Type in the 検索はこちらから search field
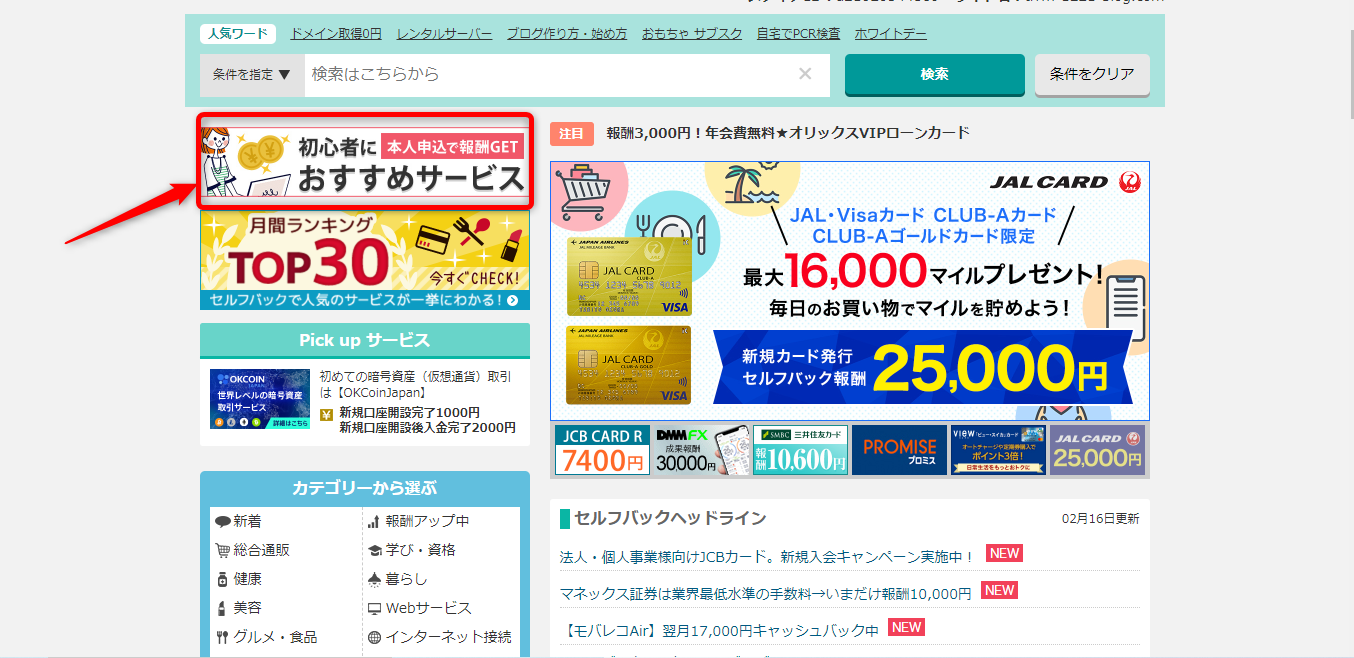The width and height of the screenshot is (1354, 658). click(x=550, y=75)
